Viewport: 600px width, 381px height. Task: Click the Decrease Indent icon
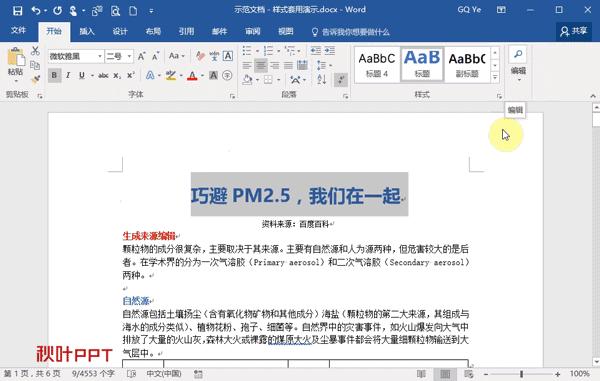click(x=316, y=50)
